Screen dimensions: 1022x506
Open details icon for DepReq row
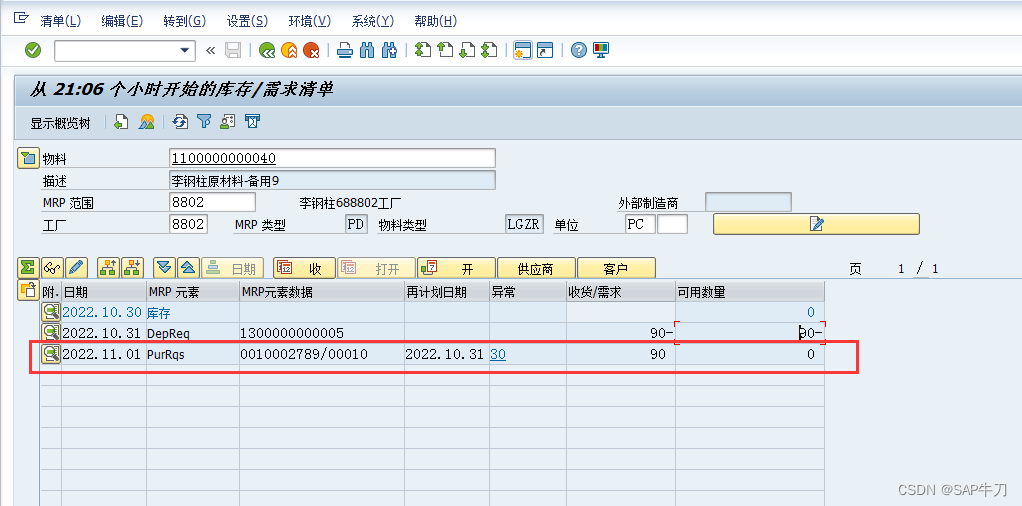tap(51, 333)
